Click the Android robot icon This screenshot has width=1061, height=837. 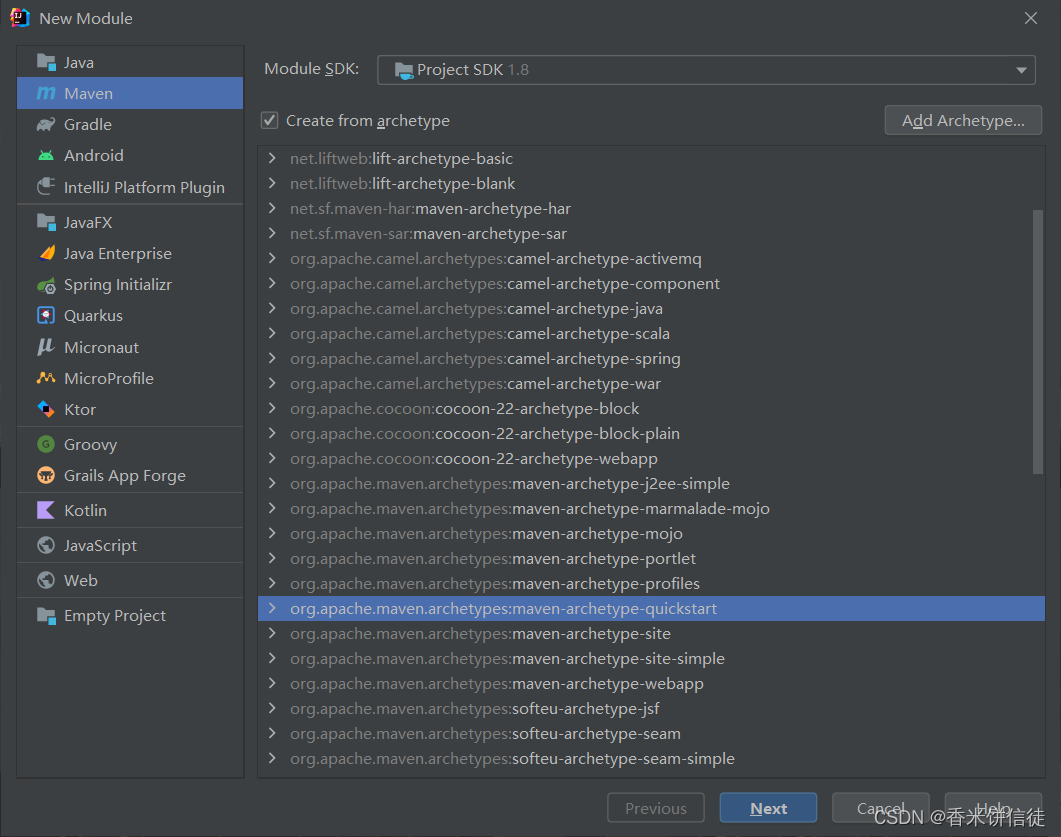(46, 156)
